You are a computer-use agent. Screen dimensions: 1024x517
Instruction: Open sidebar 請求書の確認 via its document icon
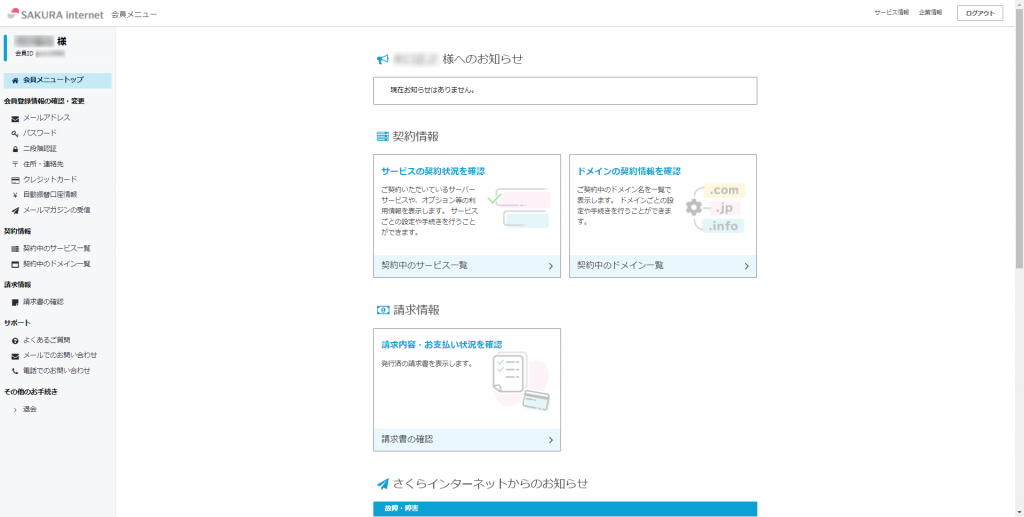click(x=15, y=302)
